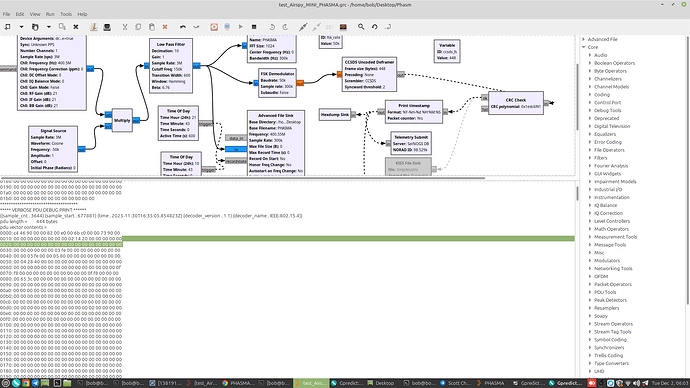The height and width of the screenshot is (388, 690).
Task: Click the block tree vertical scrollbar
Action: 688,169
